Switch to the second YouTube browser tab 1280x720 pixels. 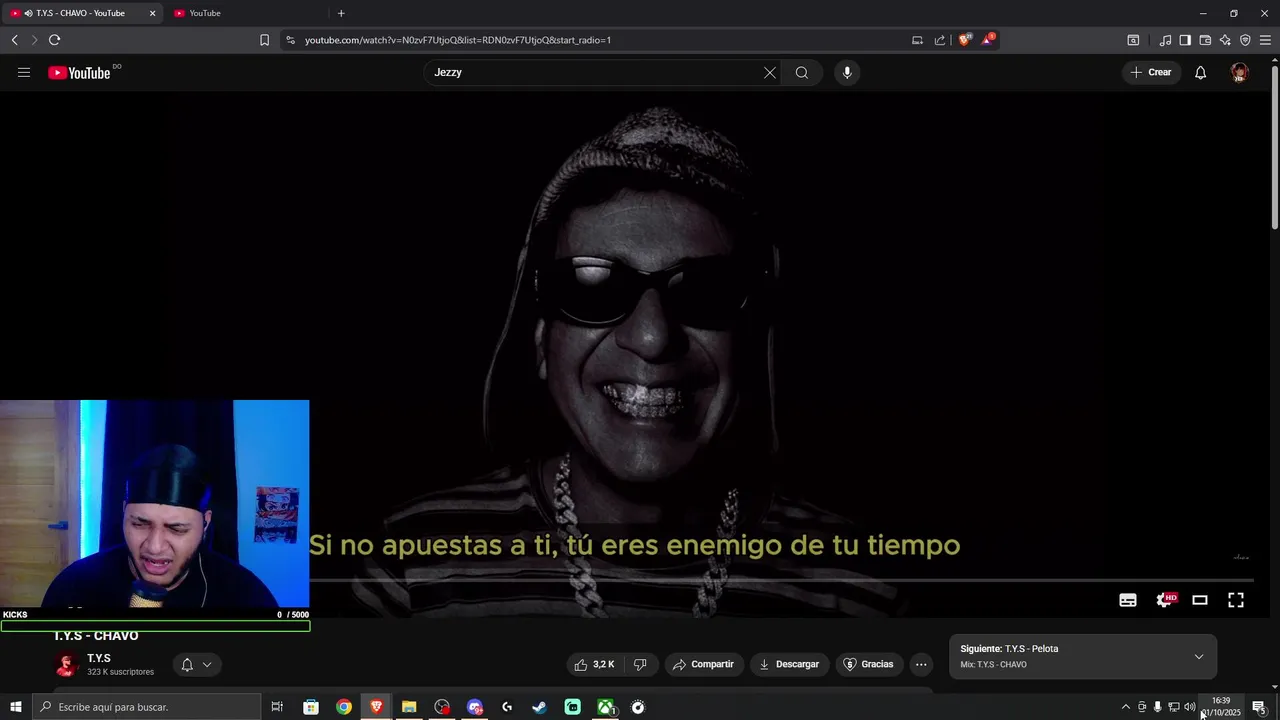[x=246, y=13]
